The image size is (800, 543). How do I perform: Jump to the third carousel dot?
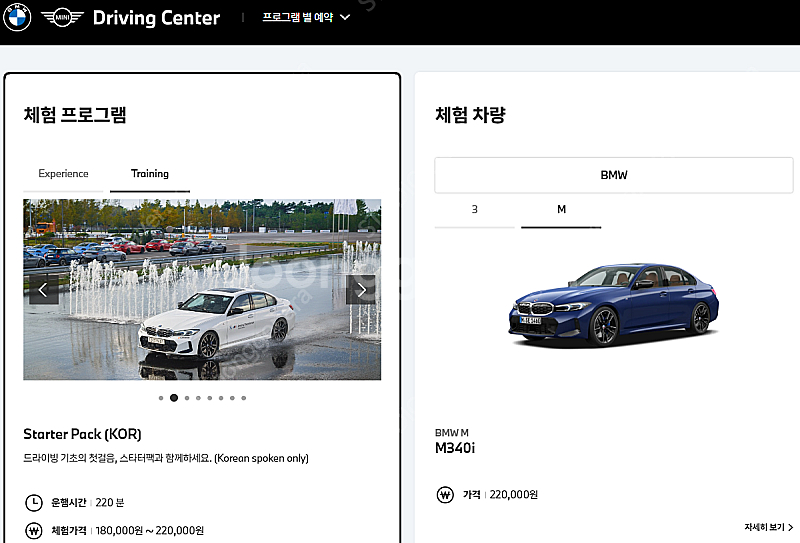tap(187, 398)
